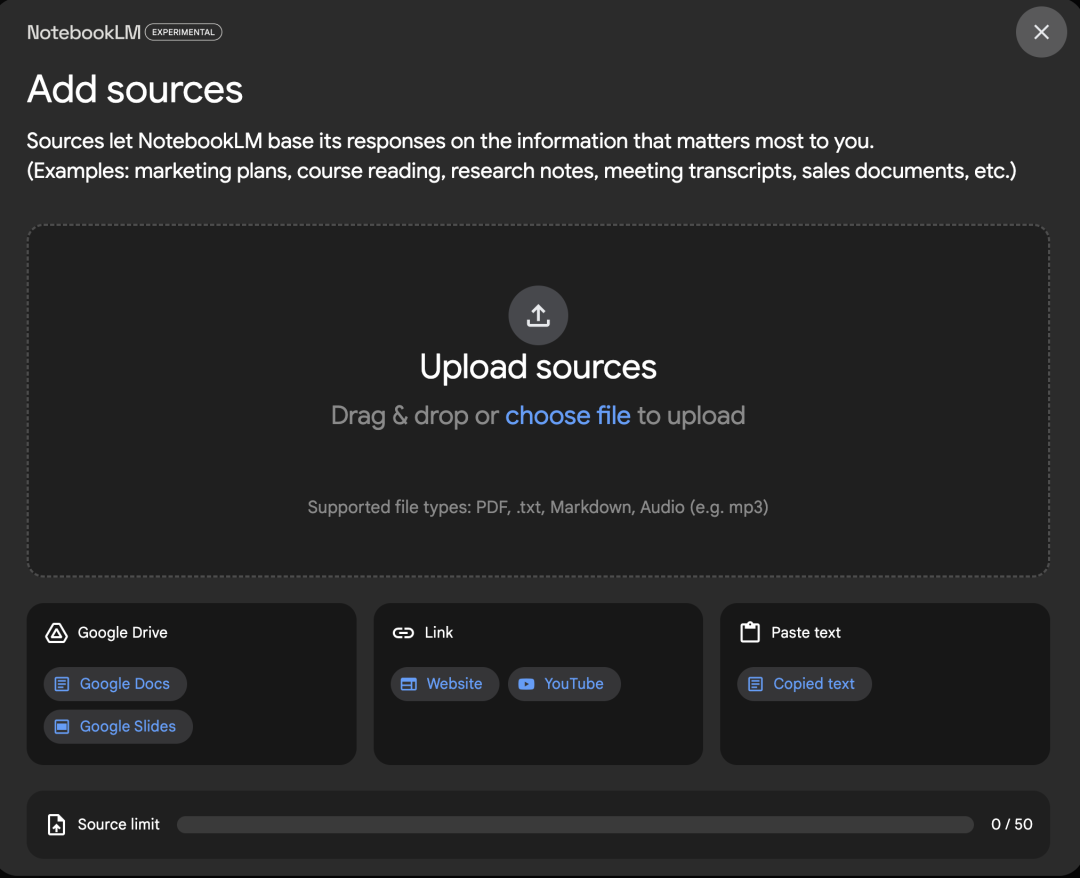Screen dimensions: 1080x878
Task: Click the Upload sources drop zone heading
Action: pos(538,367)
